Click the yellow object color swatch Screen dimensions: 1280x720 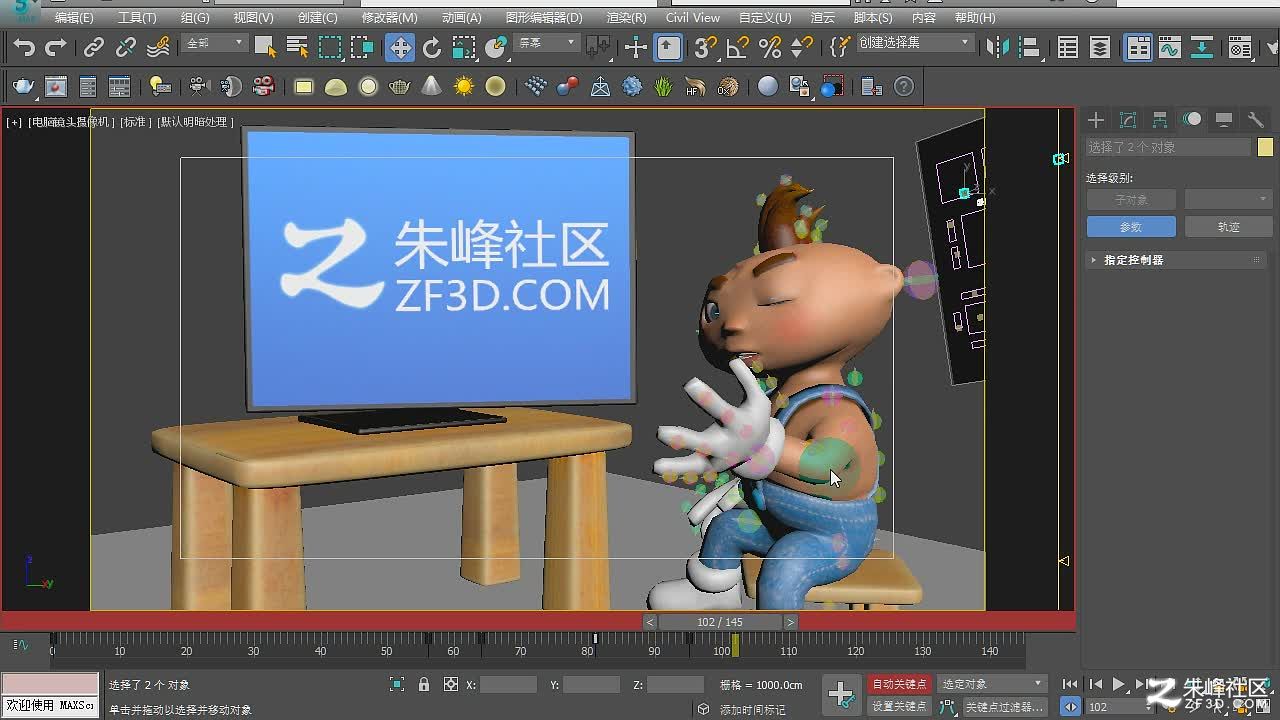pos(1265,148)
